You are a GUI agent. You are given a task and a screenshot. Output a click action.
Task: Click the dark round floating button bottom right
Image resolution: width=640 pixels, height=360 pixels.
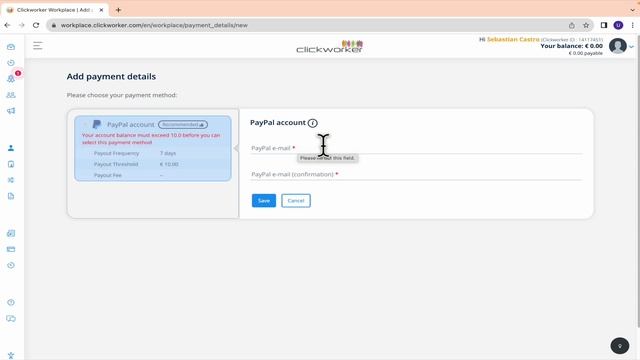click(620, 346)
